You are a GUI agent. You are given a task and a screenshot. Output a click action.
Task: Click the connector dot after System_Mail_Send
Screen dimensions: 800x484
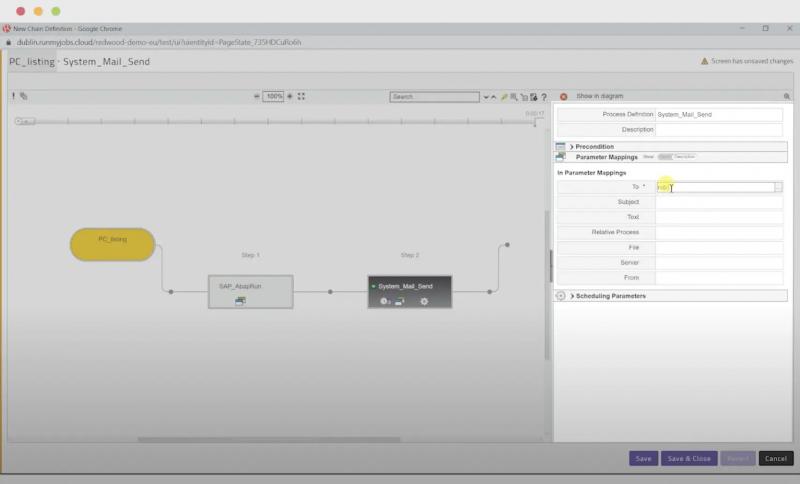coord(489,292)
